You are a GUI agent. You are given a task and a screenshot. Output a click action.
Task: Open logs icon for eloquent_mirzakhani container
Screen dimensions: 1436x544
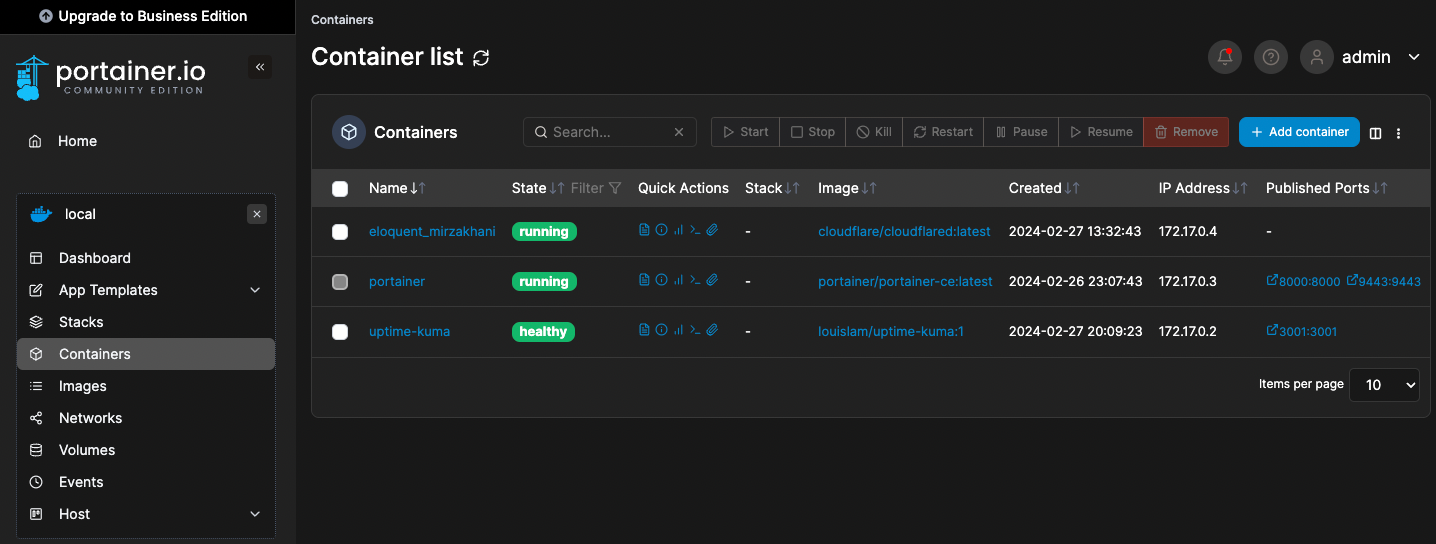[644, 230]
